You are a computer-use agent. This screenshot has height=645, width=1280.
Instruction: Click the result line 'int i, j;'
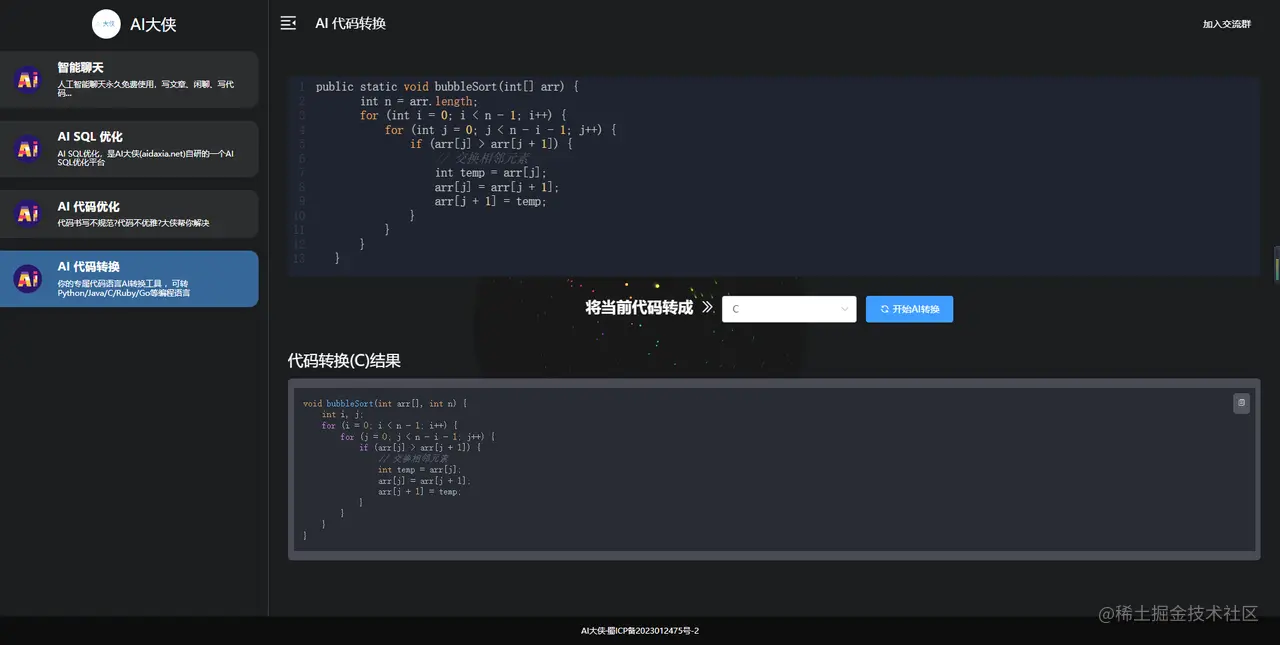coord(343,415)
